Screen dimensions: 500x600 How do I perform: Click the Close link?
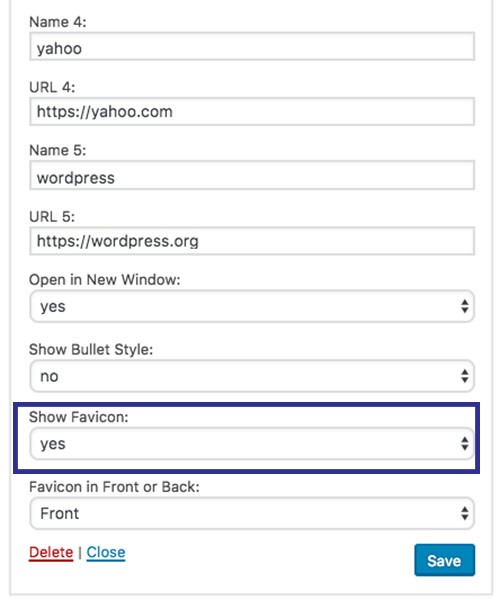click(106, 552)
